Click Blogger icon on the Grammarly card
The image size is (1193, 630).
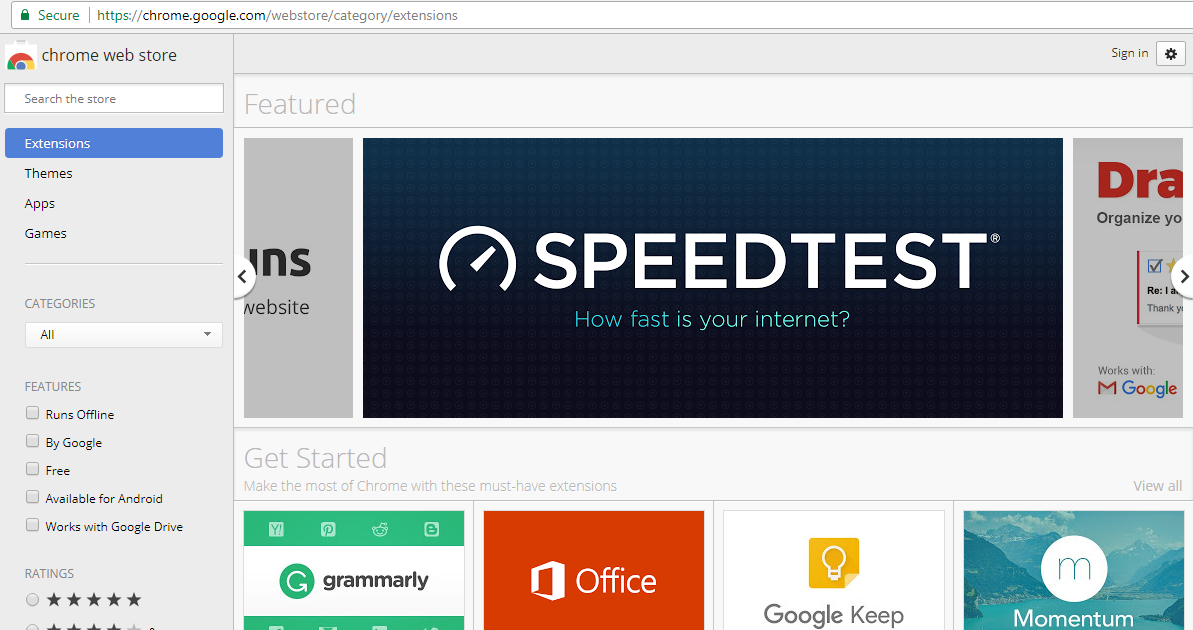[x=431, y=529]
